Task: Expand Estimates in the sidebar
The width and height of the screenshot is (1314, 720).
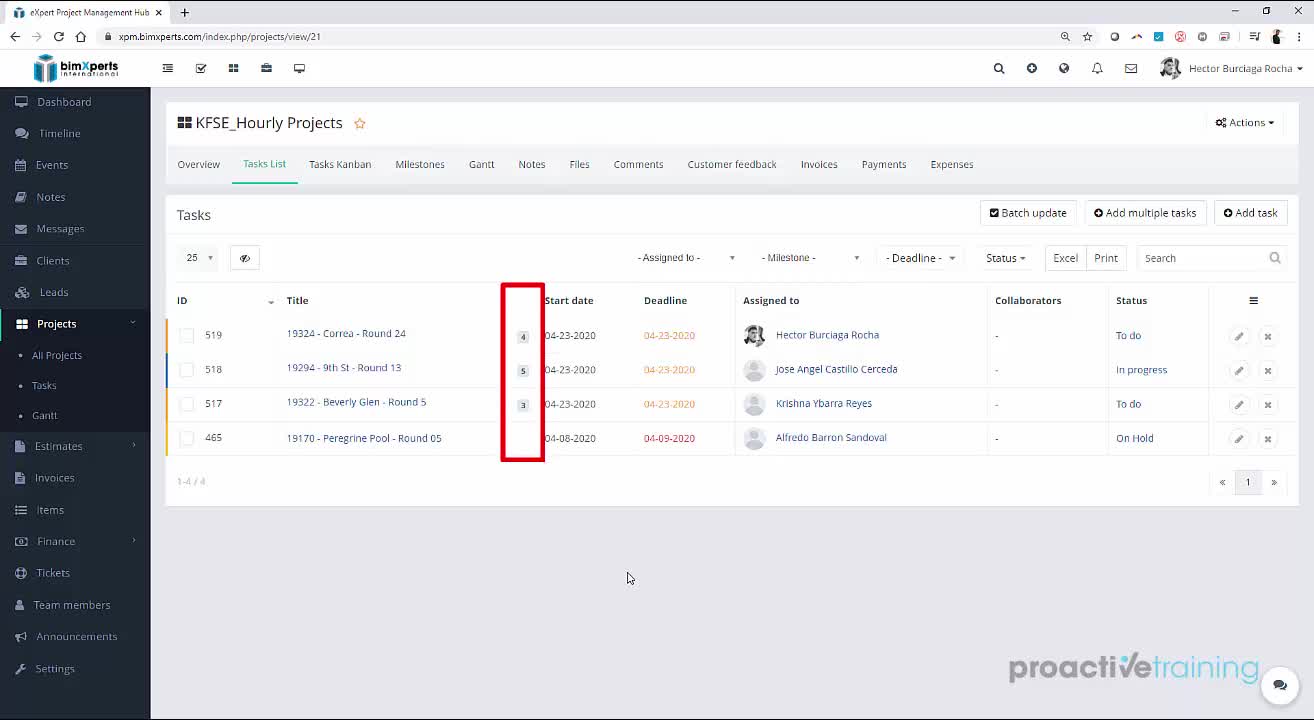Action: coord(75,446)
